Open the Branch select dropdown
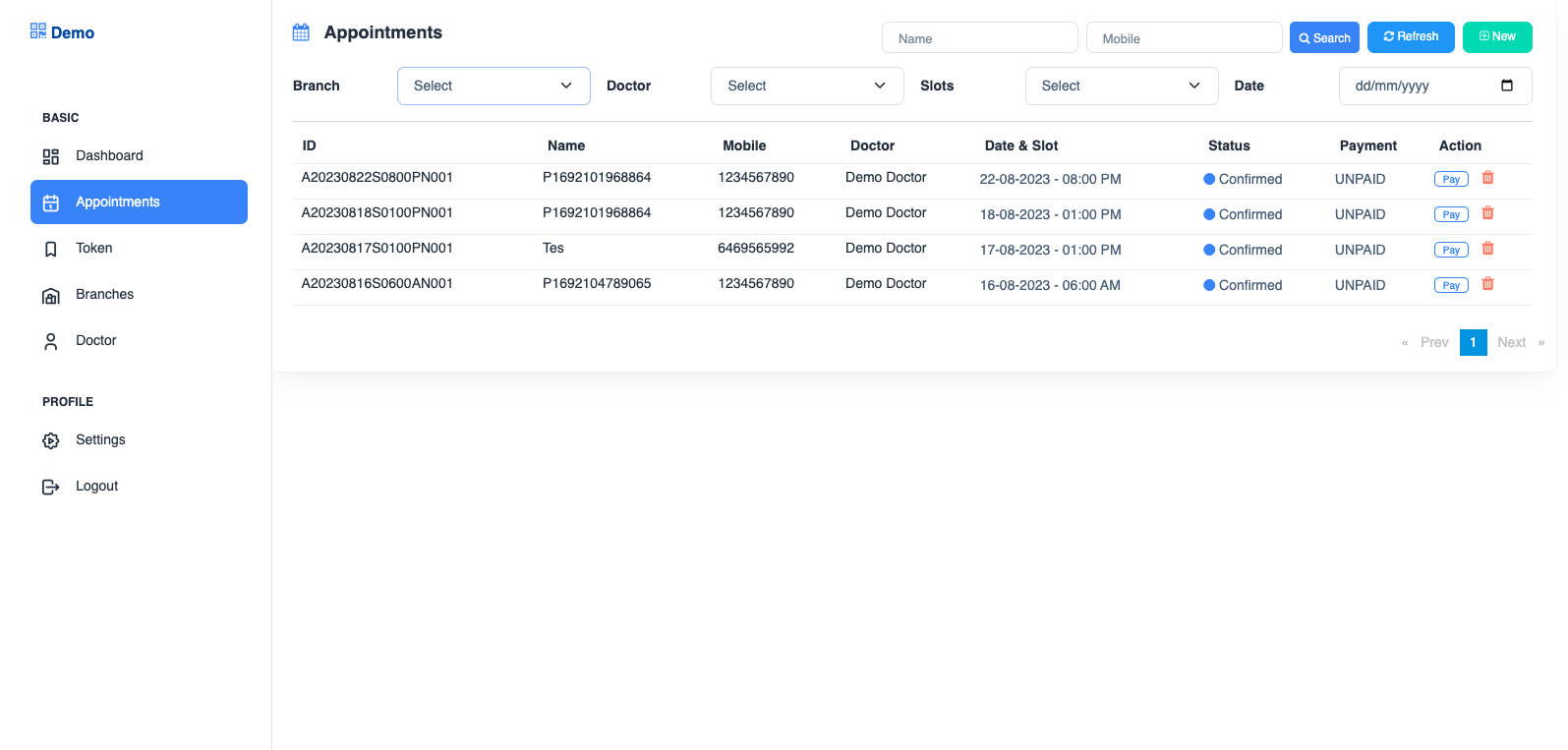Screen dimensions: 1568x750 [494, 86]
